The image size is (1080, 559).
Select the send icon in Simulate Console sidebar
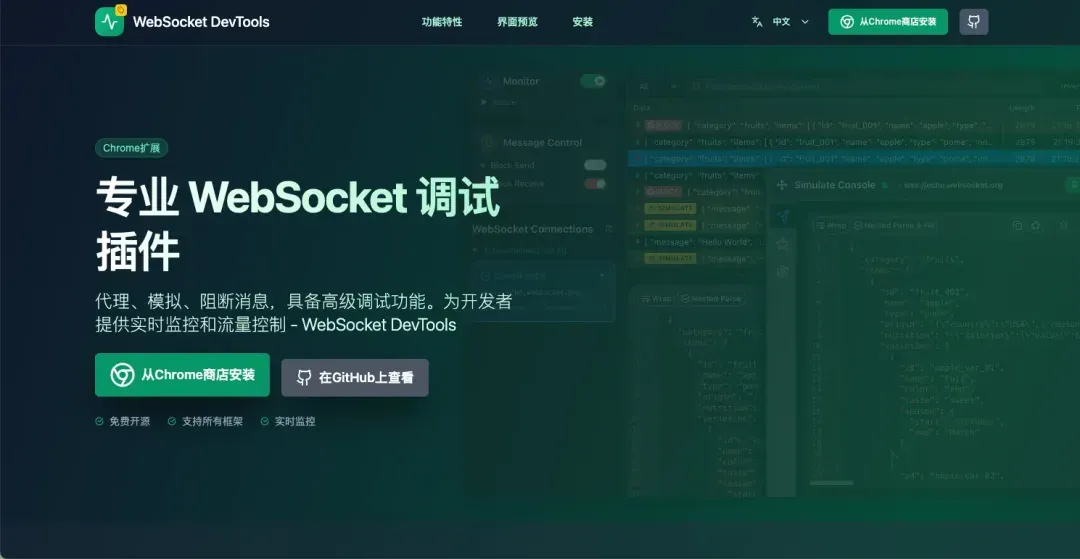[783, 217]
